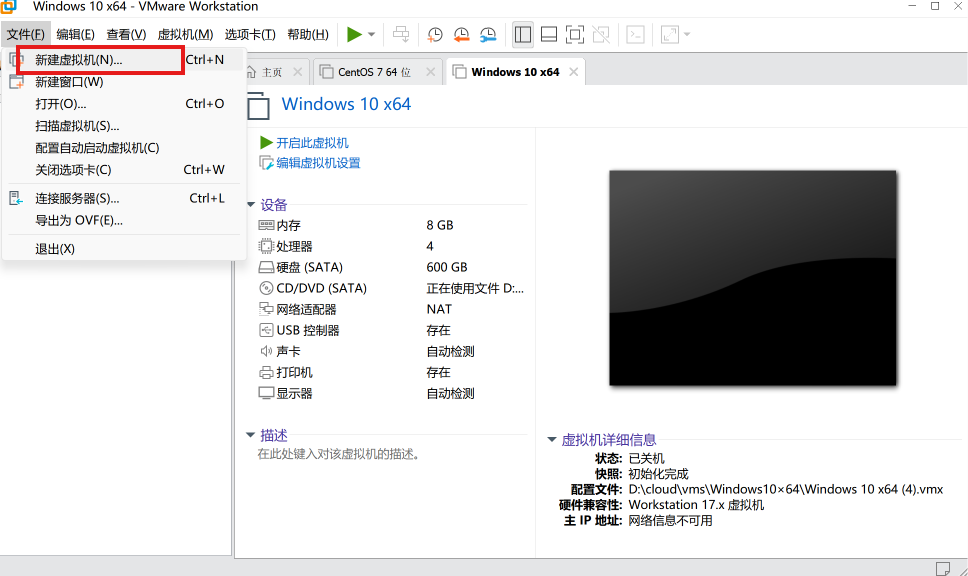
Task: Select 退出(X) menu entry
Action: [x=123, y=249]
